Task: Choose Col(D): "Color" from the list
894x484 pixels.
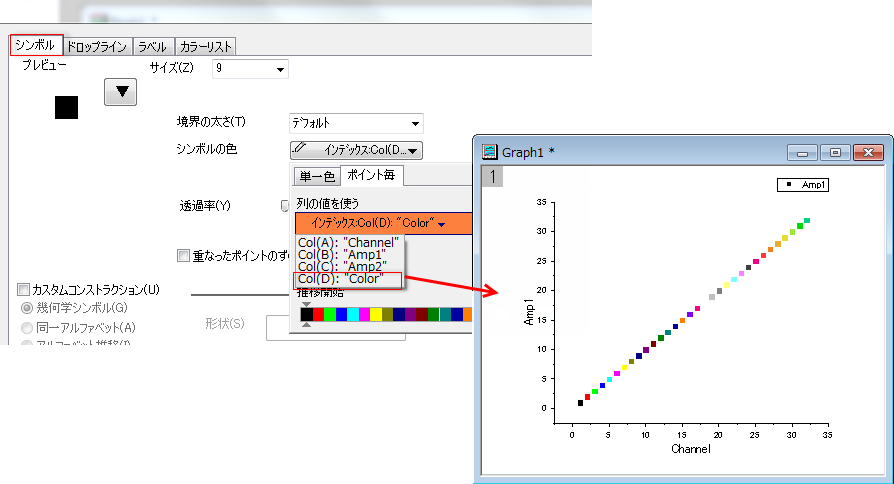Action: 348,279
